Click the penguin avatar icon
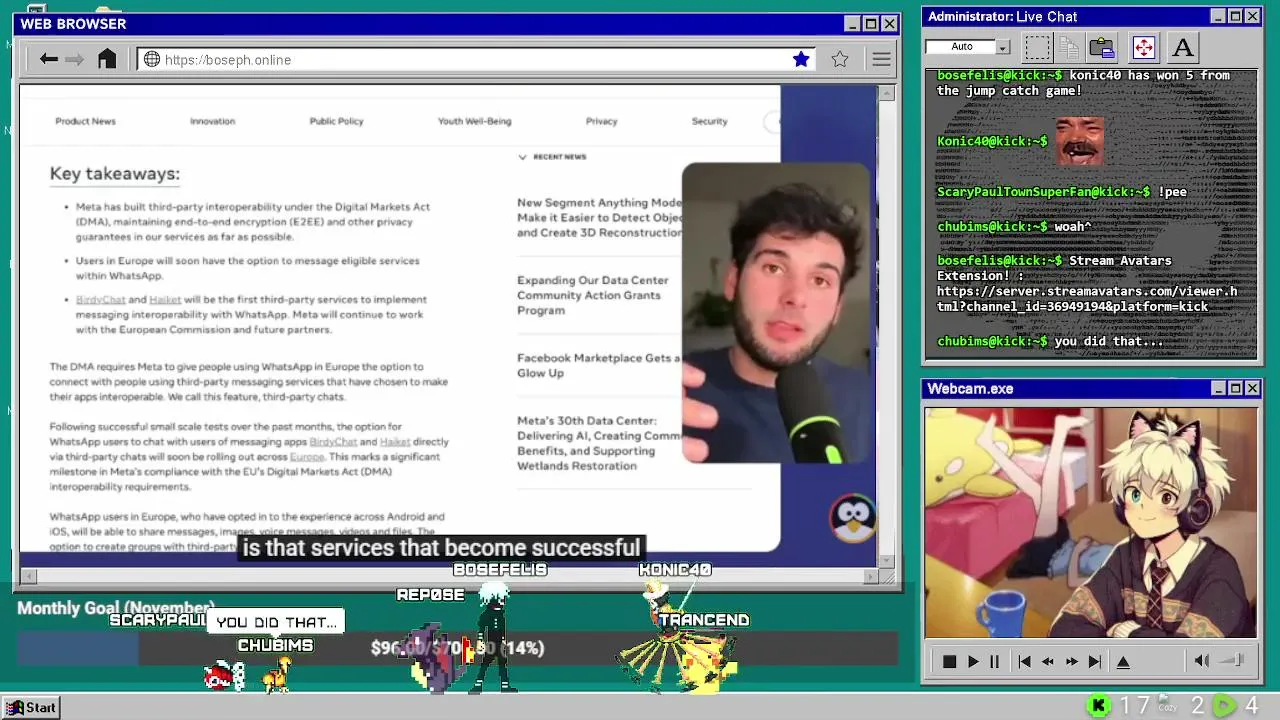The image size is (1280, 720). click(853, 519)
